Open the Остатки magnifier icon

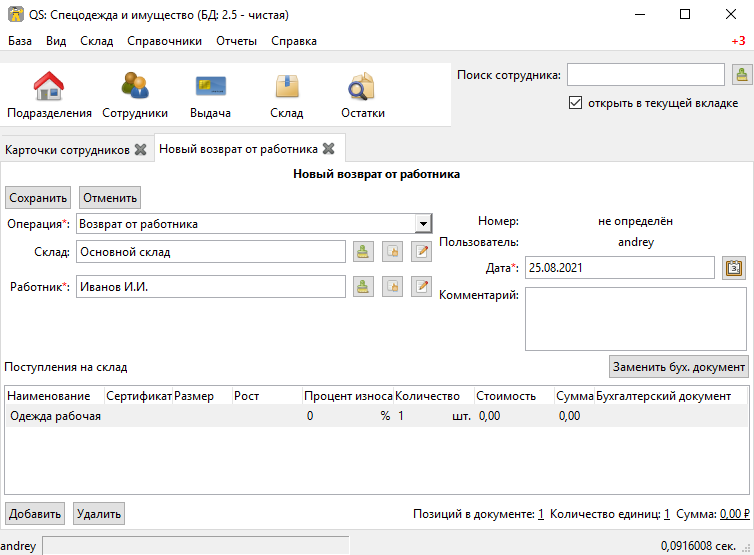(362, 86)
